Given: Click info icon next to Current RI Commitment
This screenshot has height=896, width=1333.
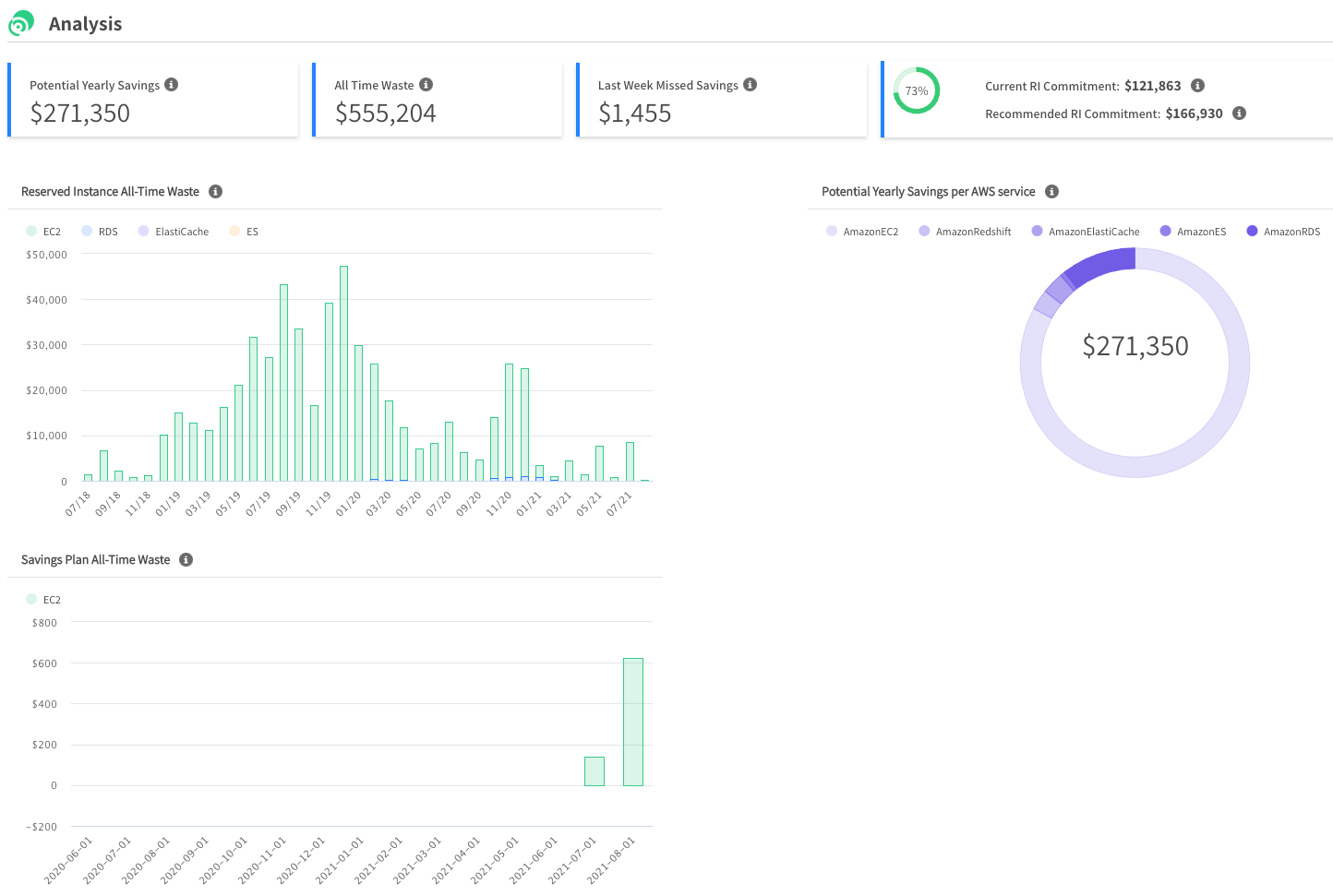Looking at the screenshot, I should pyautogui.click(x=1197, y=86).
